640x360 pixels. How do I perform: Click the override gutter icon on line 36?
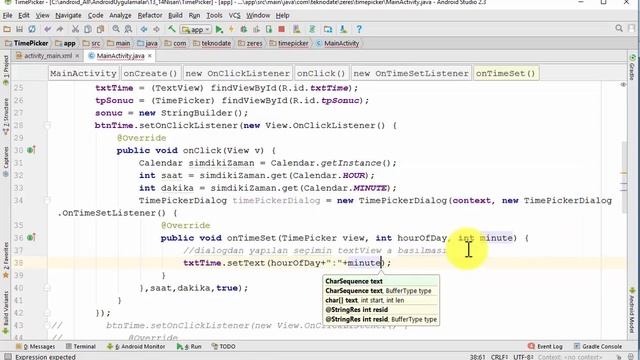click(31, 238)
